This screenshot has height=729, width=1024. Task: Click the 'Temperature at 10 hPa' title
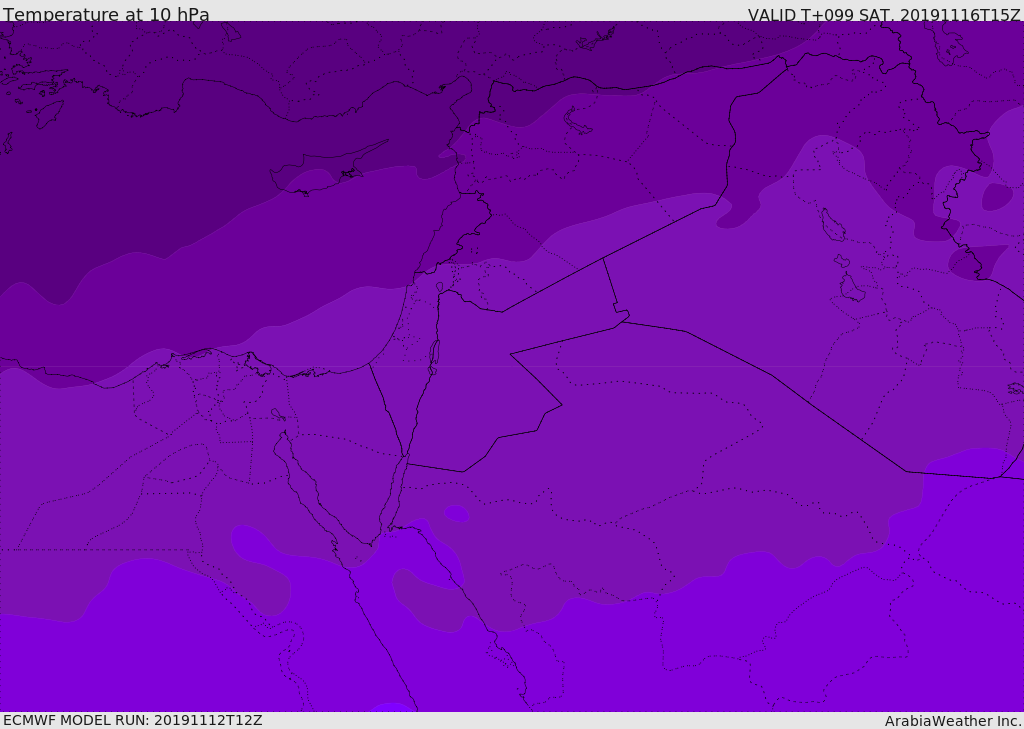pos(106,14)
